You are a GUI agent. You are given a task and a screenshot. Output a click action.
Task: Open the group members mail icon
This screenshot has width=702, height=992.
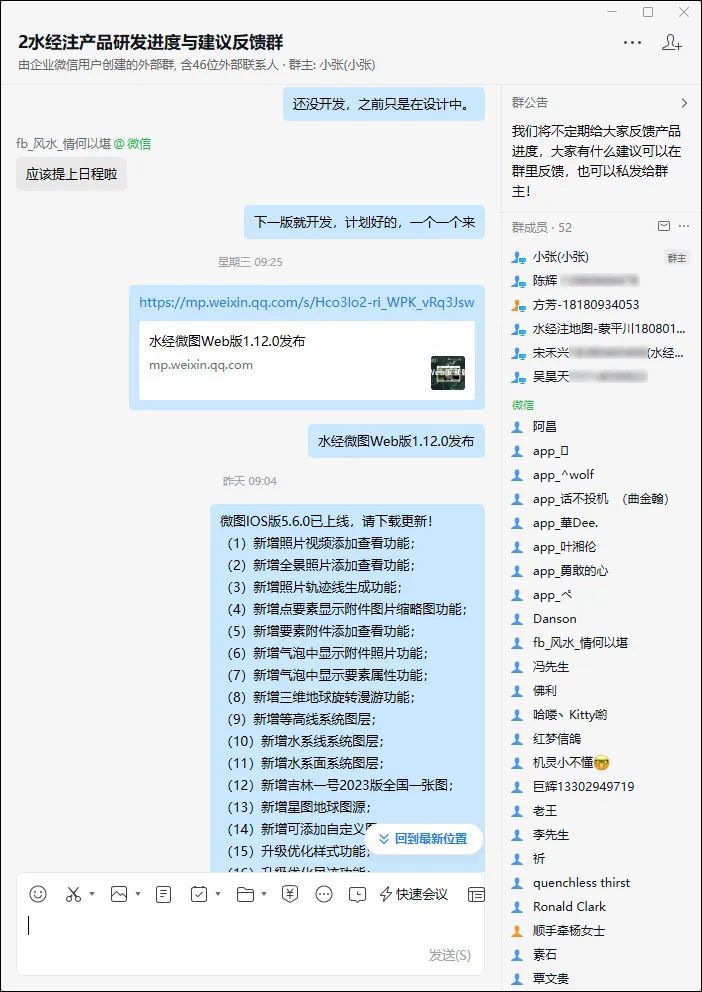click(664, 226)
